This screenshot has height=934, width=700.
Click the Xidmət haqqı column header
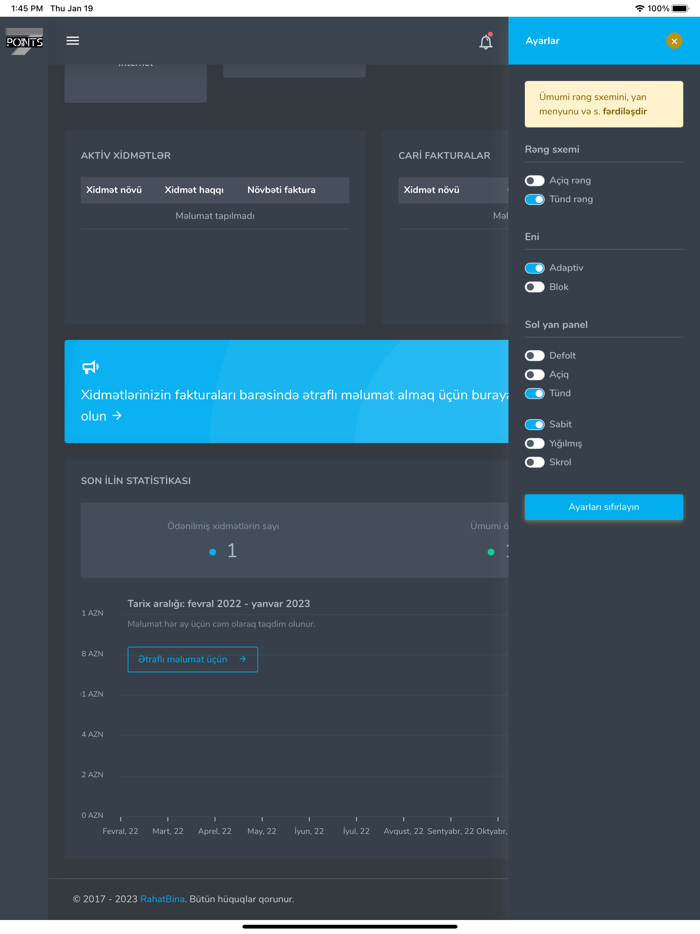[194, 190]
